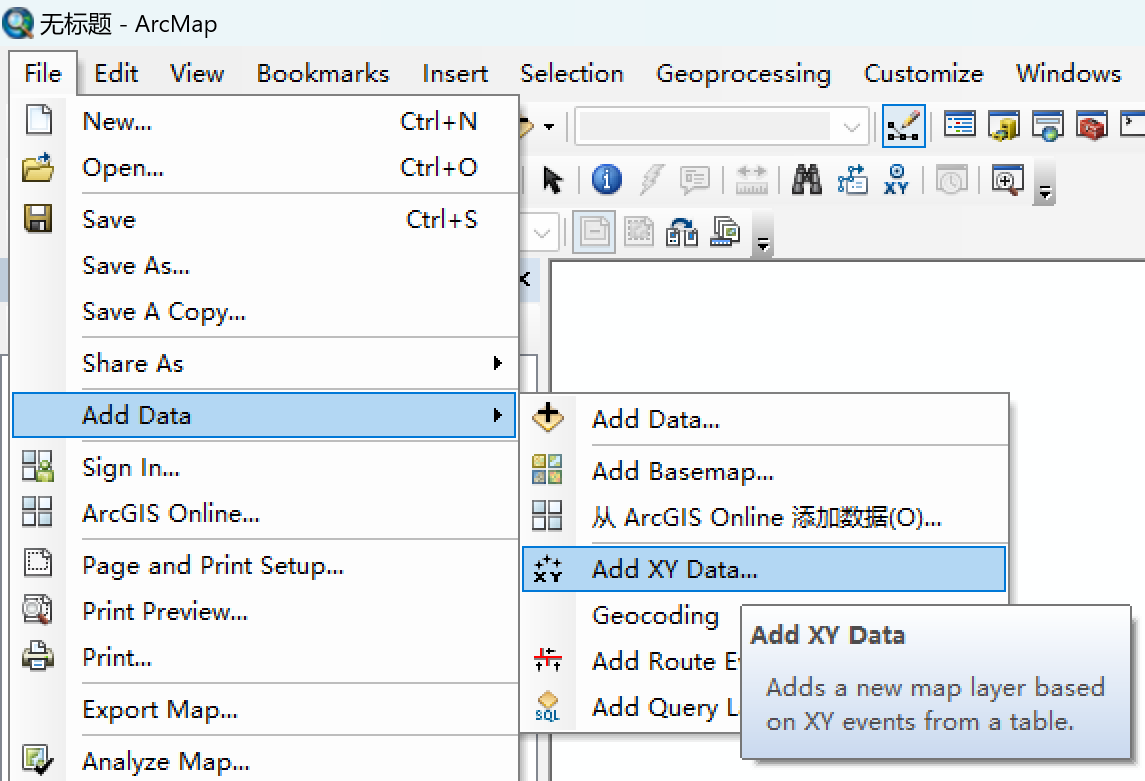The image size is (1145, 781).
Task: Click the Print Preview magnifier page icon
Action: (x=37, y=609)
